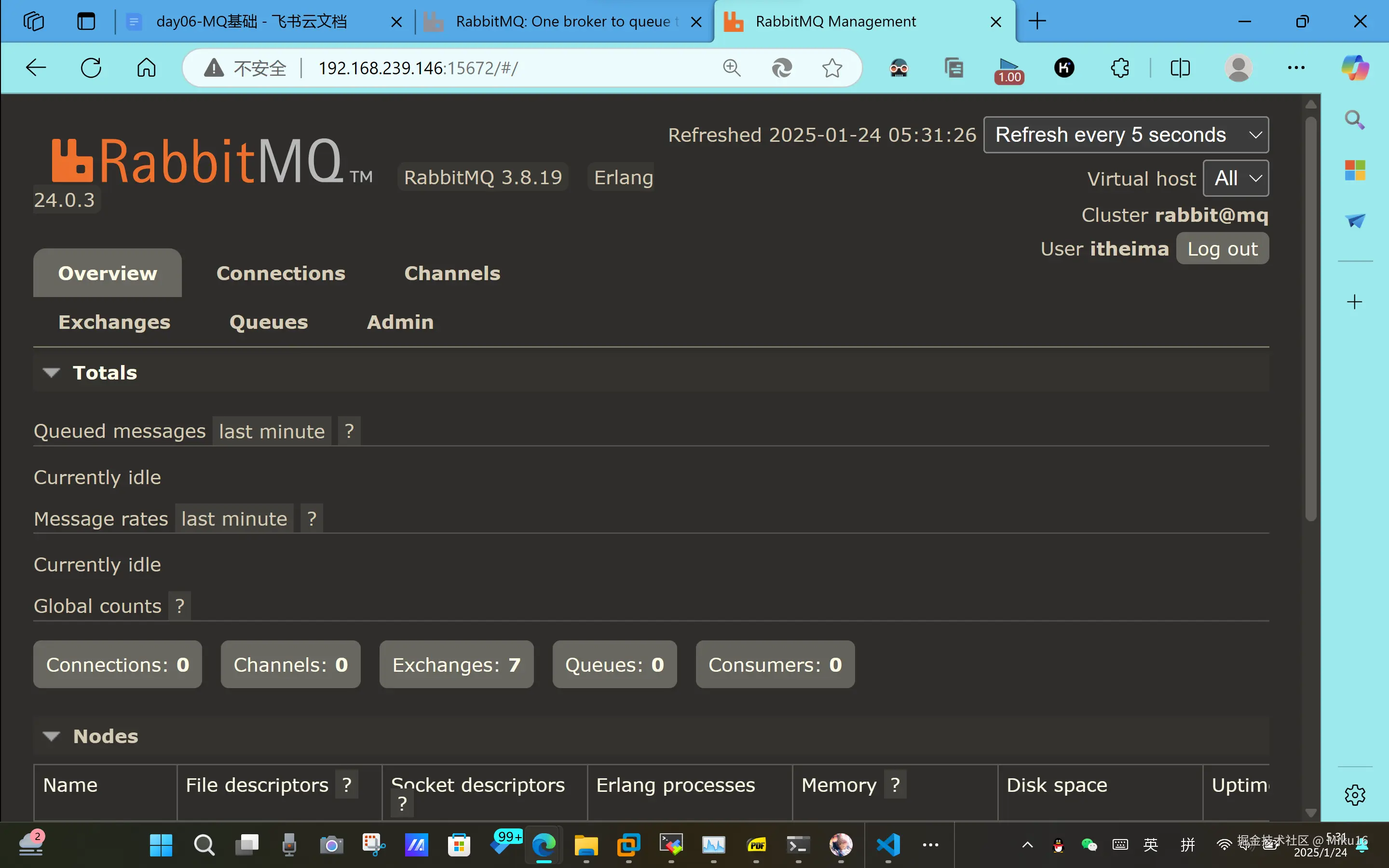The height and width of the screenshot is (868, 1389).
Task: Click the sidebar search magnifier icon
Action: tap(1355, 120)
